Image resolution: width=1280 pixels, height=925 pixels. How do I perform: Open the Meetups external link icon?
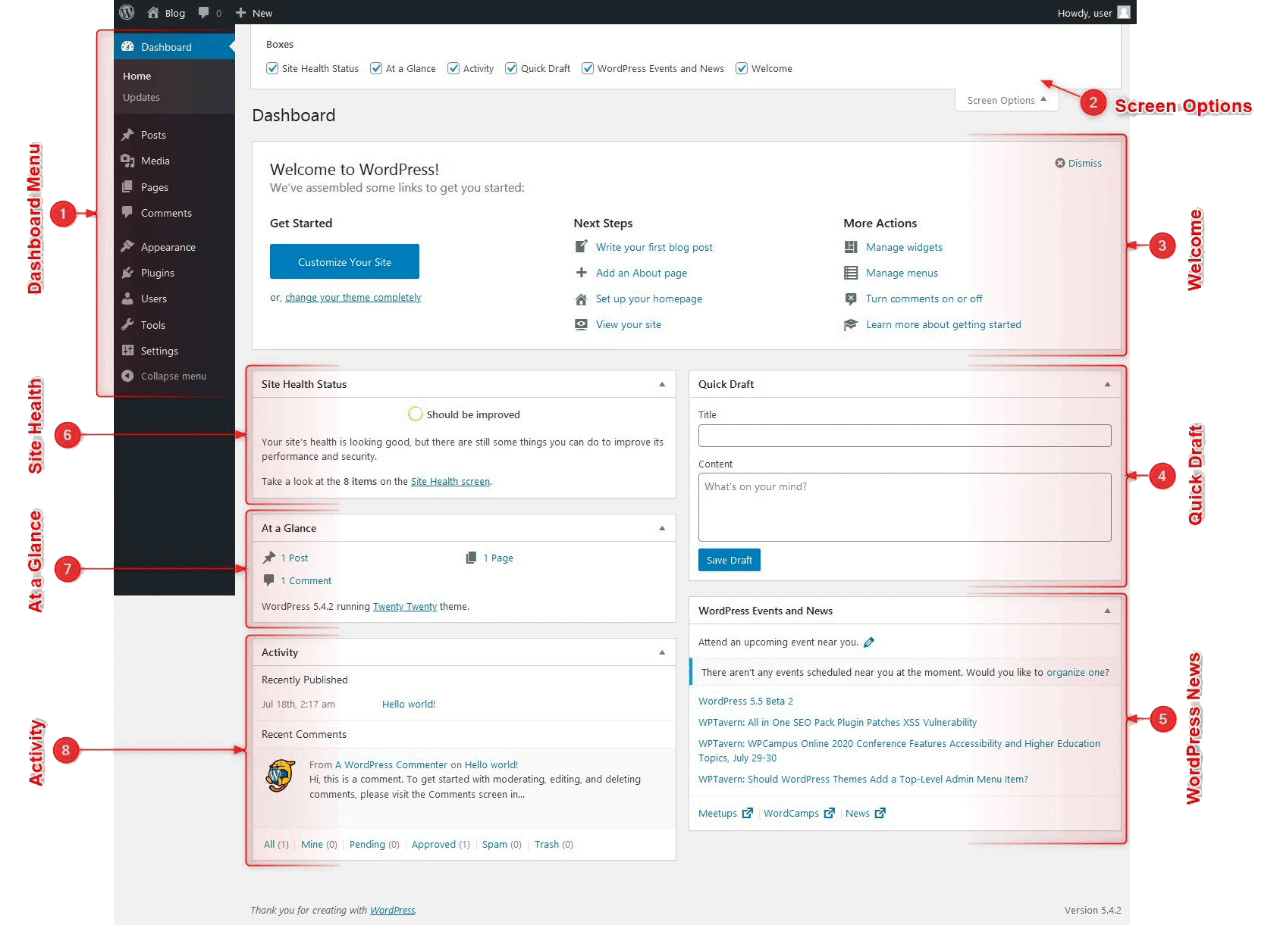[x=747, y=813]
